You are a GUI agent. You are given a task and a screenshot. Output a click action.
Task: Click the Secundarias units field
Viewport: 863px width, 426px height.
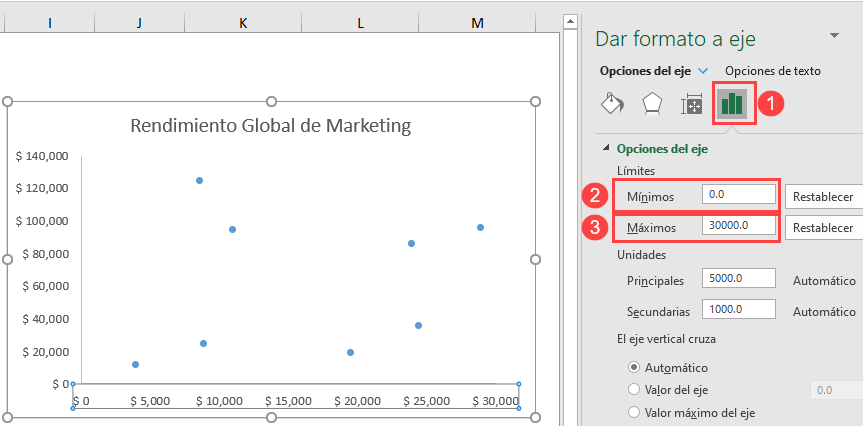click(x=739, y=309)
